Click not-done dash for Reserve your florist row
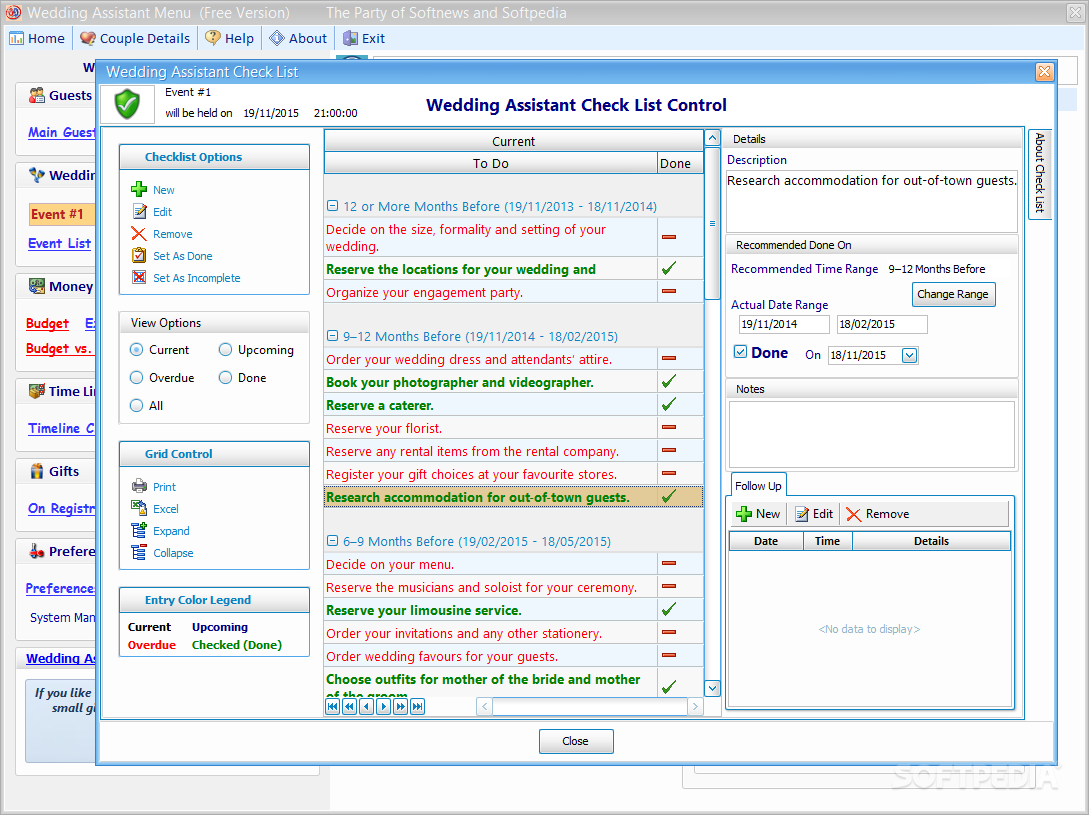 669,427
